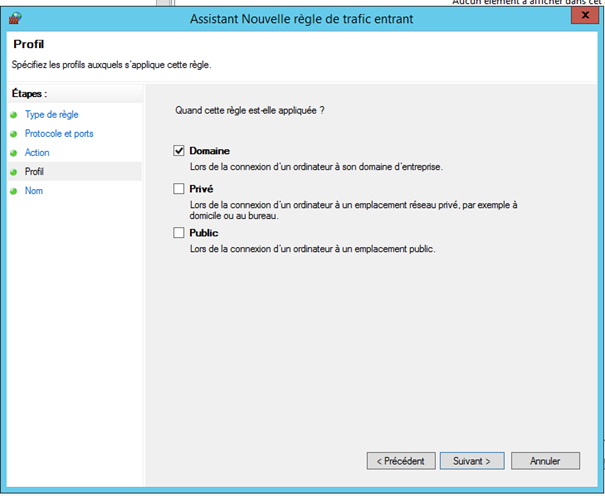
Task: Click the bold Public label text
Action: point(204,233)
